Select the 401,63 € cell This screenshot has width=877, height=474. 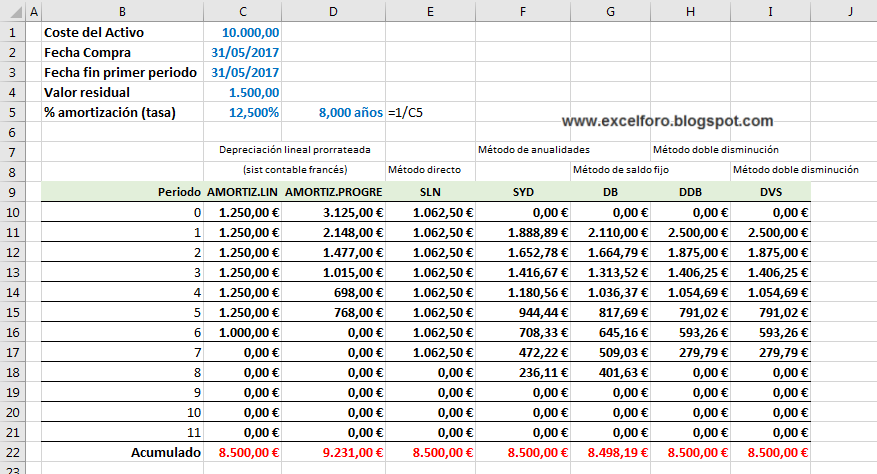[611, 373]
